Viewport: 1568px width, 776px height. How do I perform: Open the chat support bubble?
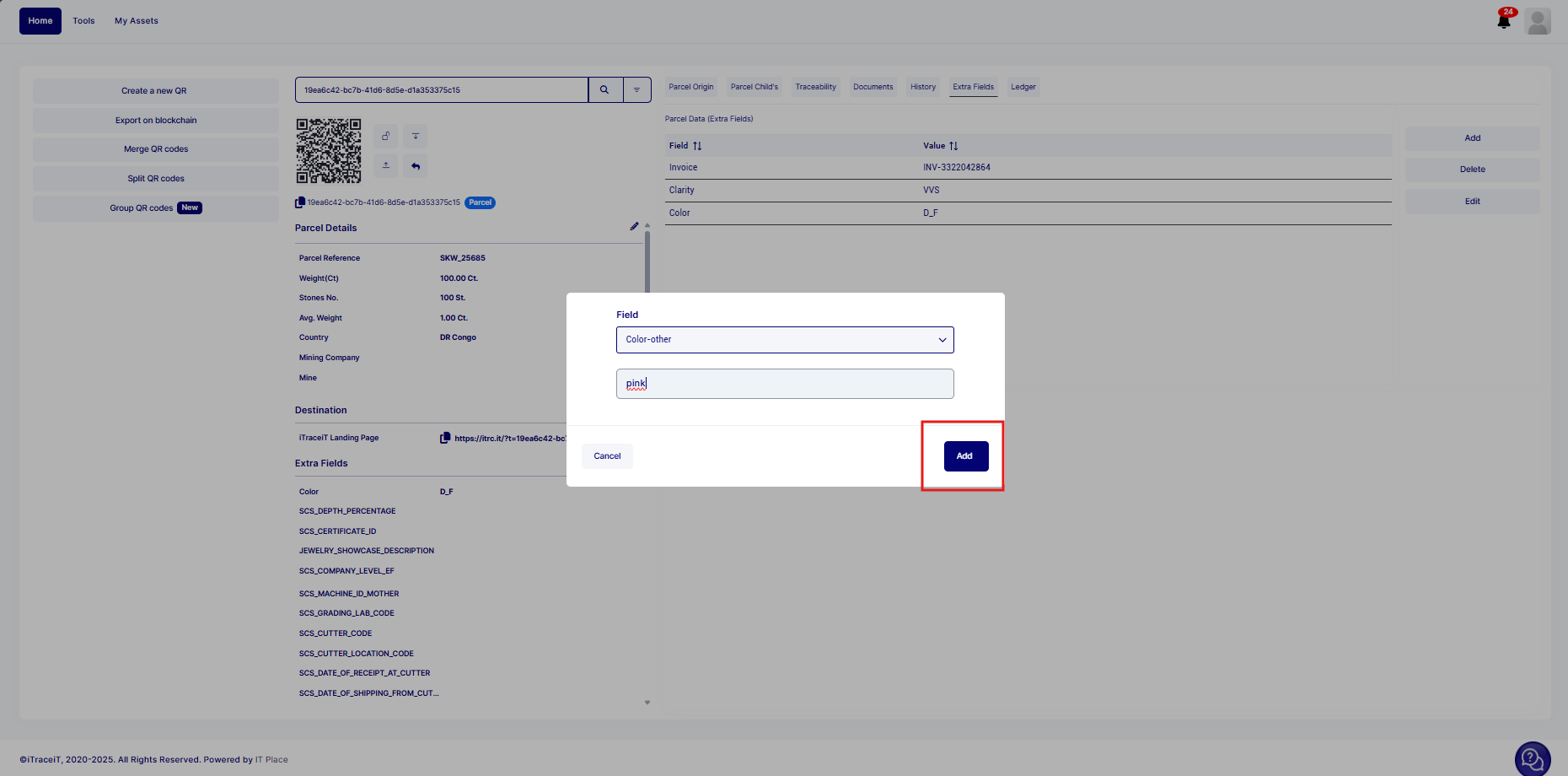click(x=1532, y=759)
